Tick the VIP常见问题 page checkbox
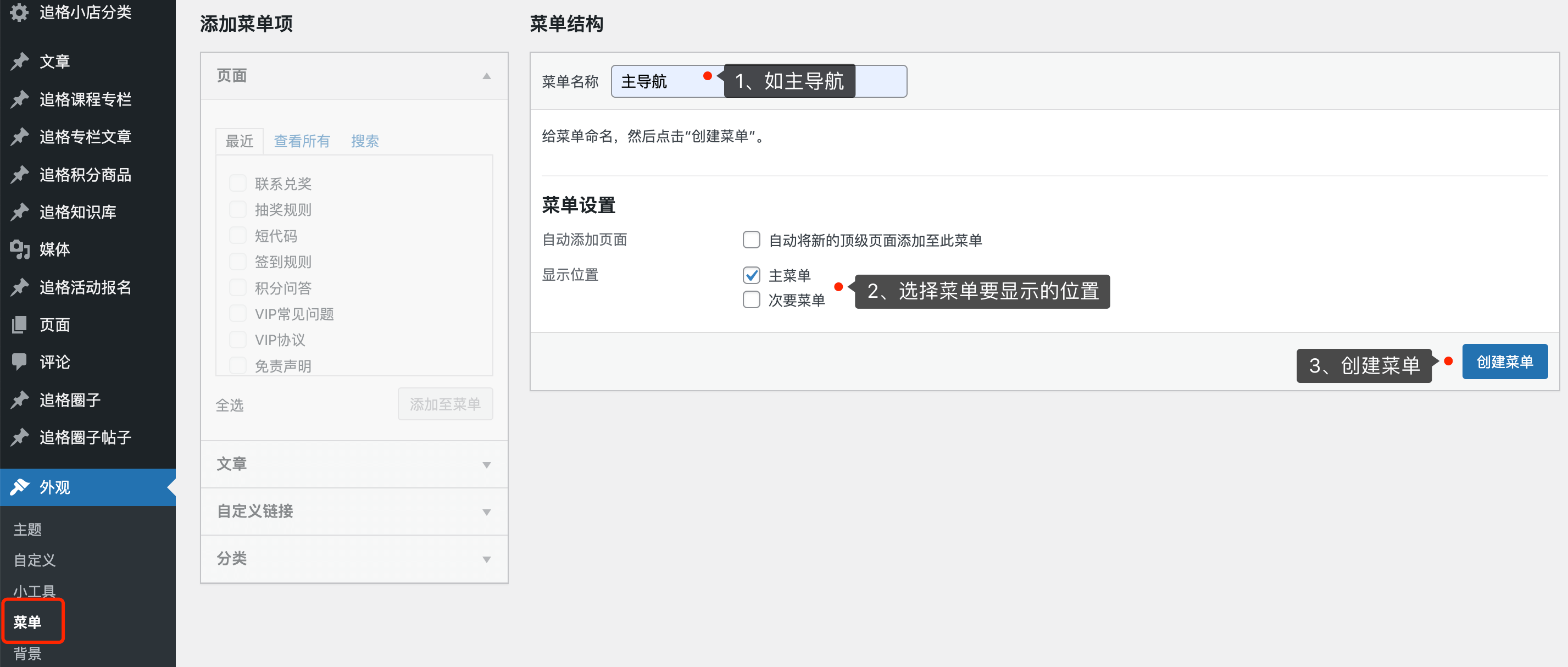This screenshot has width=1568, height=667. [x=237, y=314]
